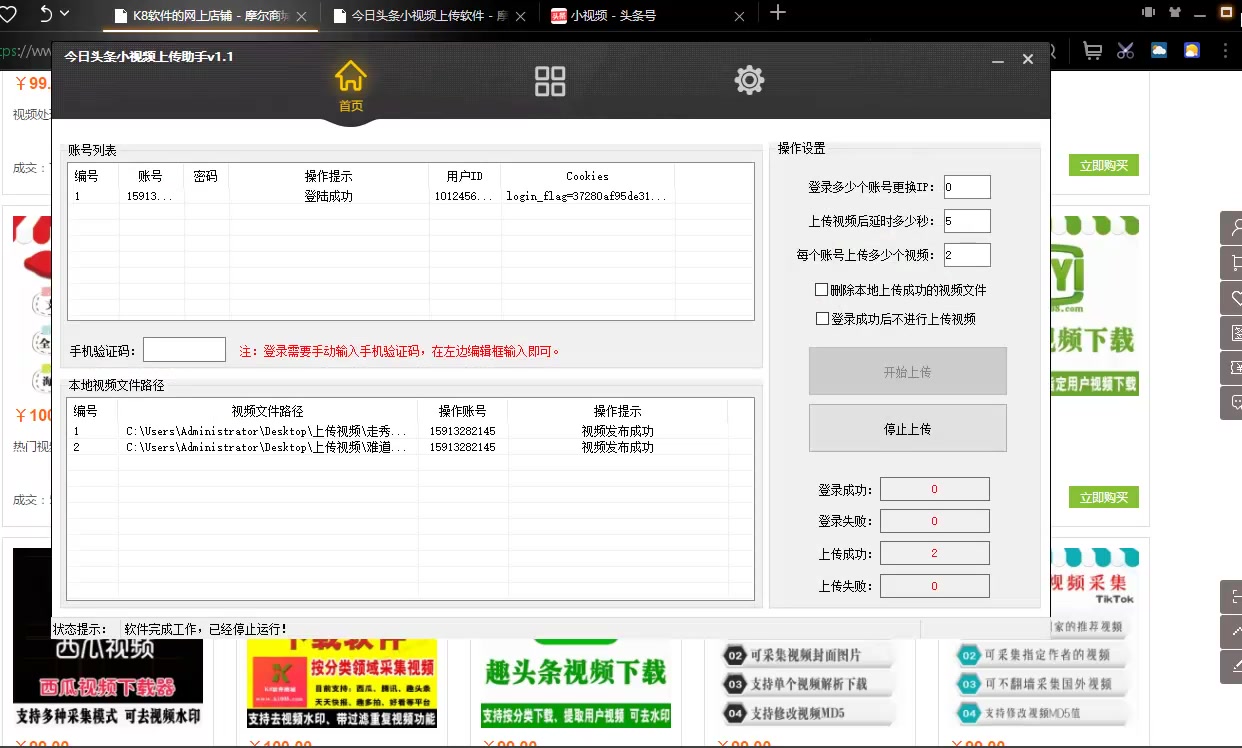Close the K8软件的网上店铺 browser tab

click(302, 16)
